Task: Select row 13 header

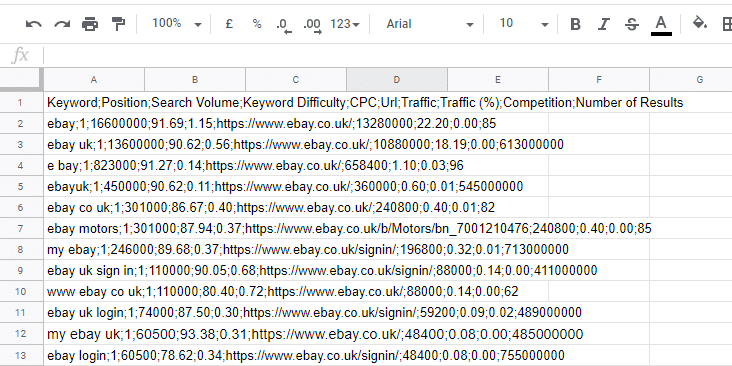Action: click(20, 355)
